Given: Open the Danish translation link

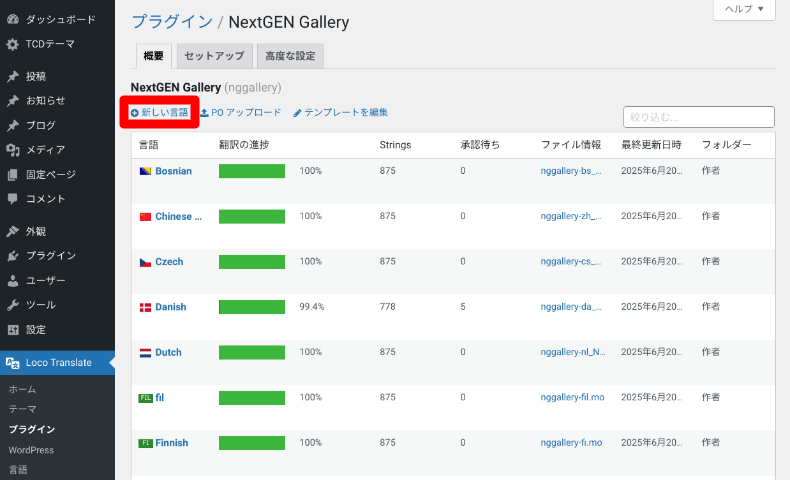Looking at the screenshot, I should (x=171, y=307).
